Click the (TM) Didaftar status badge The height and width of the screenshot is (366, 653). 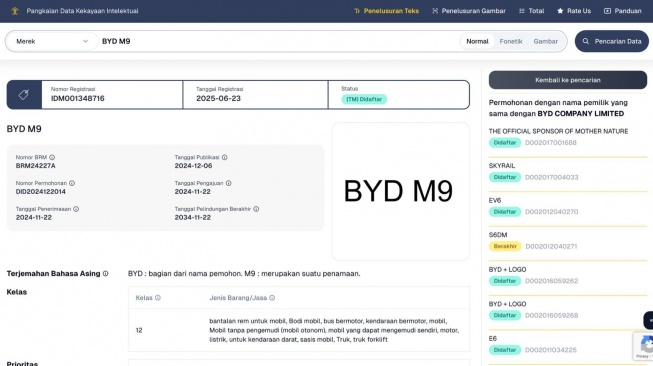pyautogui.click(x=364, y=99)
